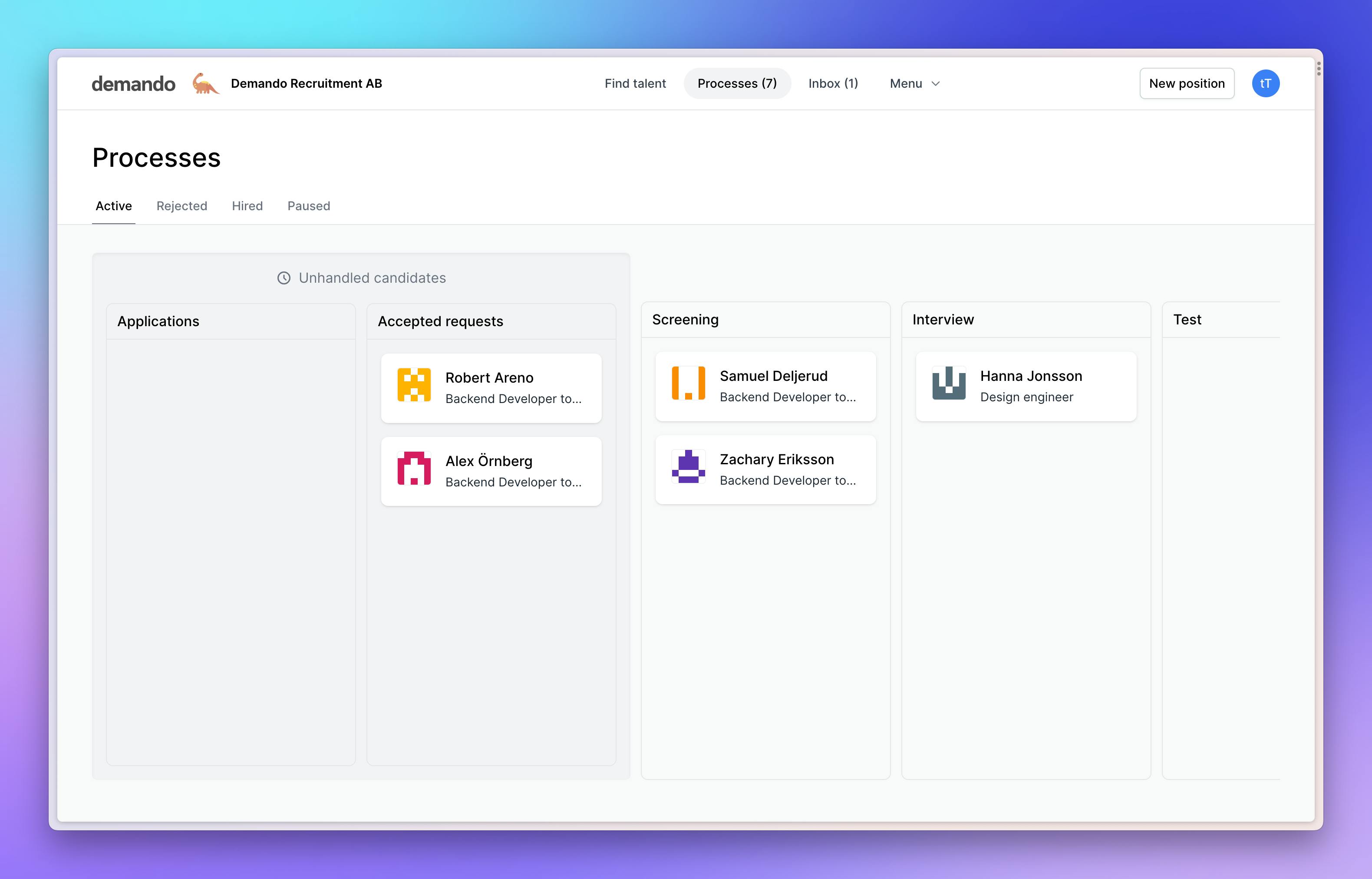Open Processes (7) navigation item
This screenshot has width=1372, height=879.
(x=737, y=83)
